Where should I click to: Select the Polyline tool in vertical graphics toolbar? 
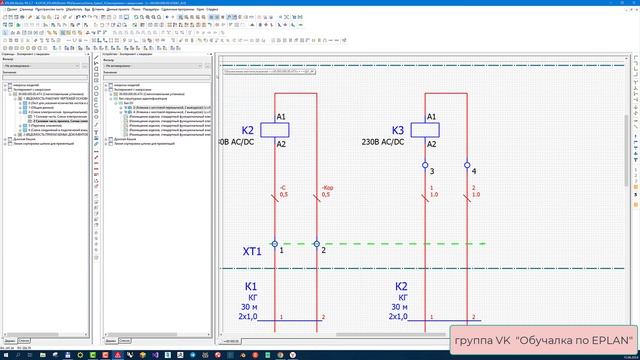tap(96, 63)
